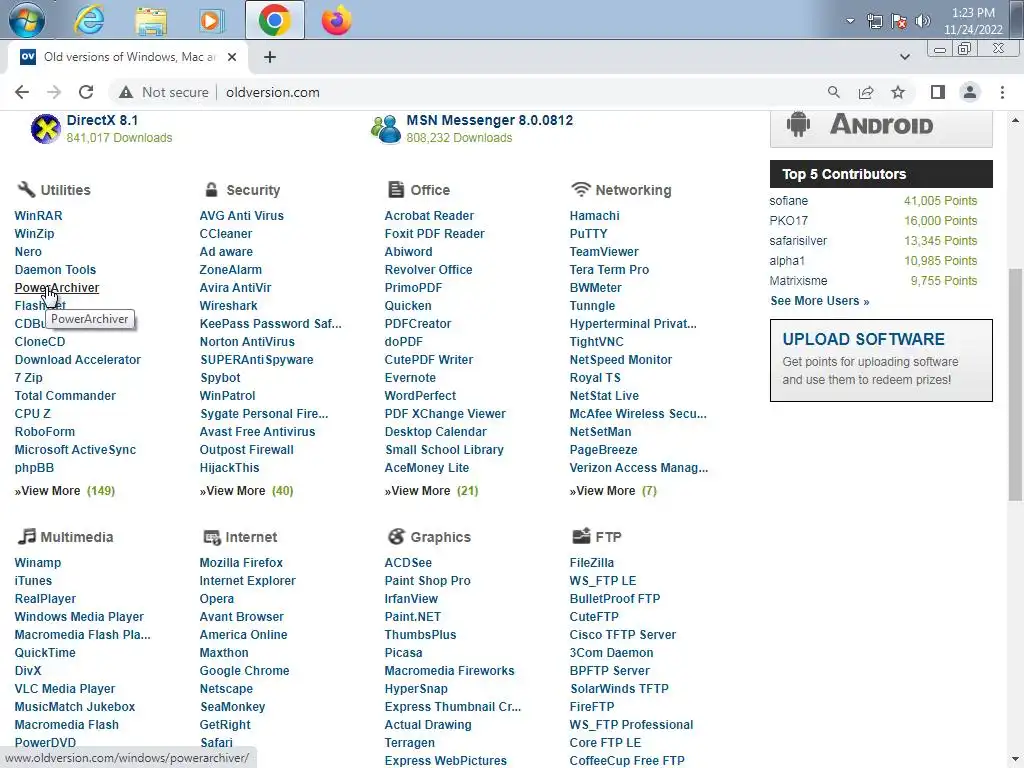Click the volume speaker tray icon
Screen dimensions: 1024x768
pyautogui.click(x=922, y=21)
